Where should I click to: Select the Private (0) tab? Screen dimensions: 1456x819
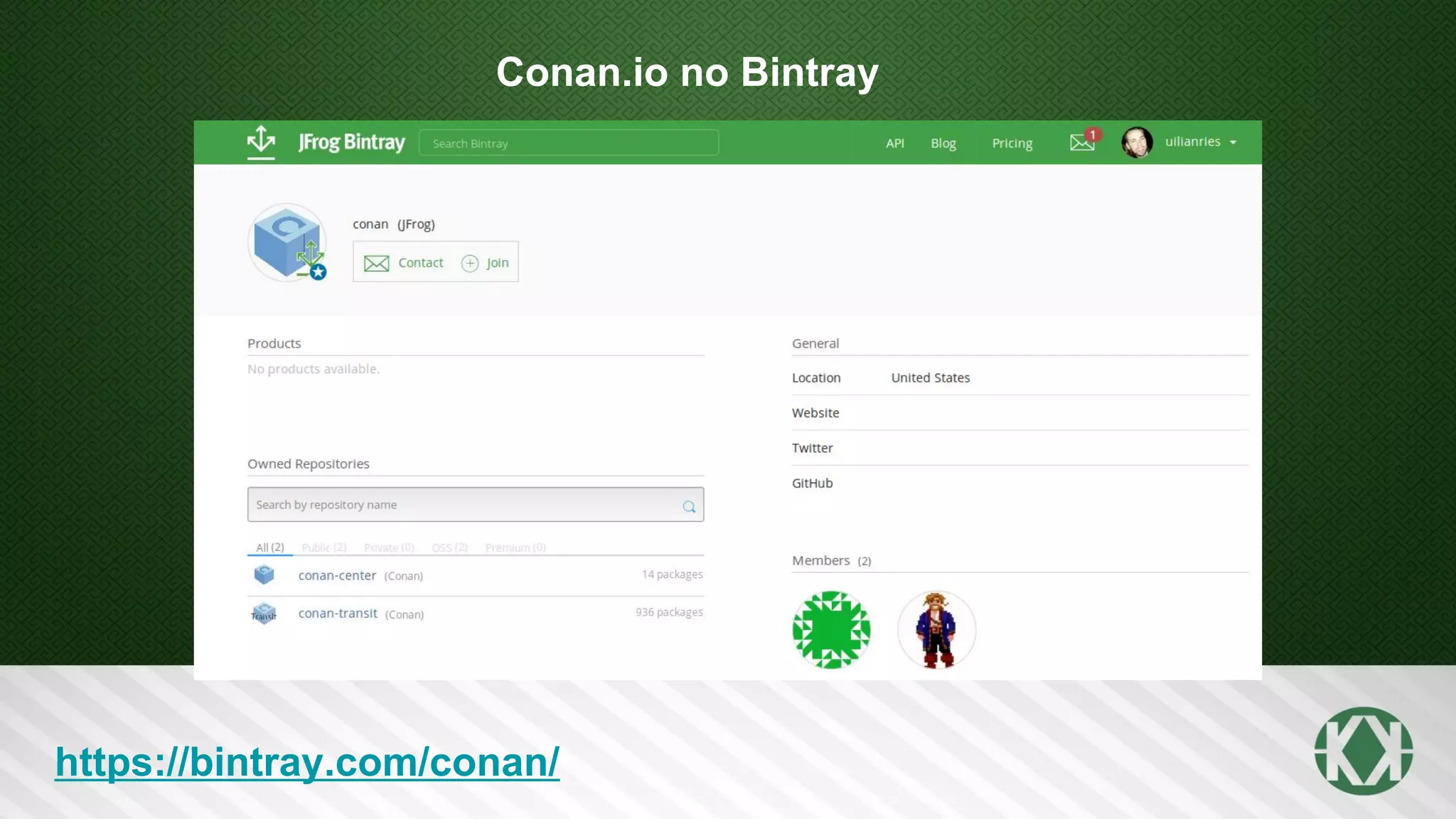(x=389, y=547)
